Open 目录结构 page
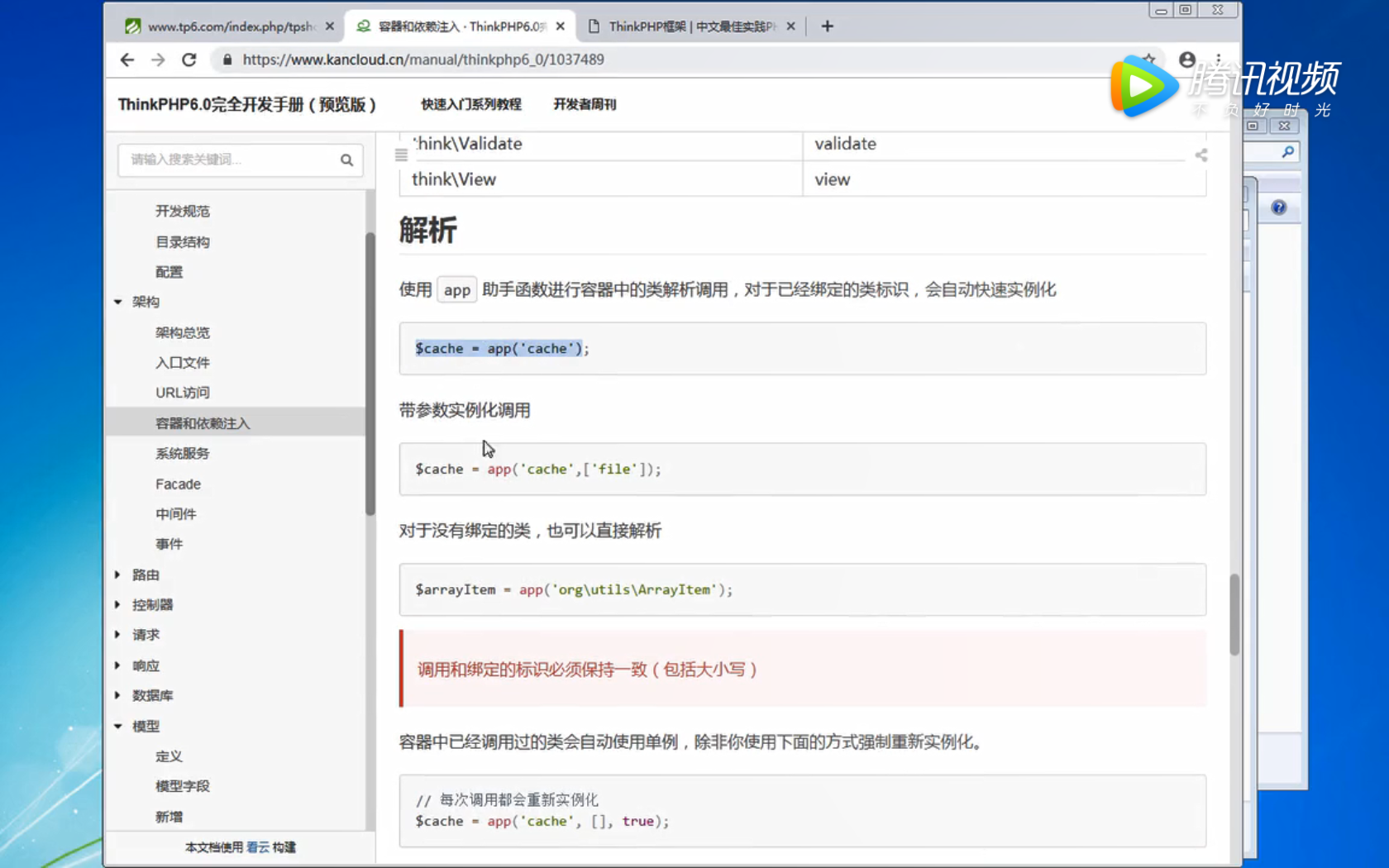The width and height of the screenshot is (1389, 868). 183,242
